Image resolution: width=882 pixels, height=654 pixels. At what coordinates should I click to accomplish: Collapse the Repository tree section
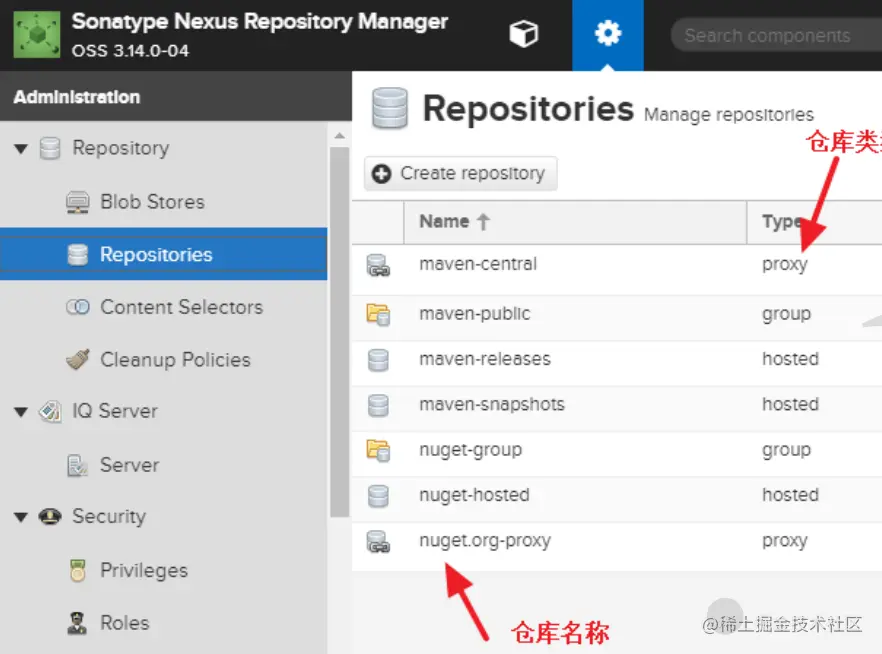tap(21, 149)
